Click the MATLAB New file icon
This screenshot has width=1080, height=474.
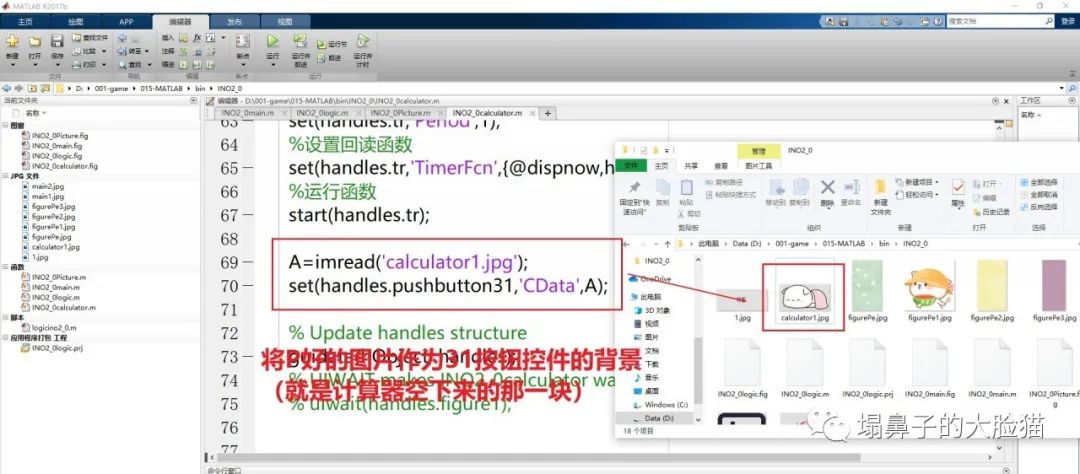pyautogui.click(x=12, y=41)
